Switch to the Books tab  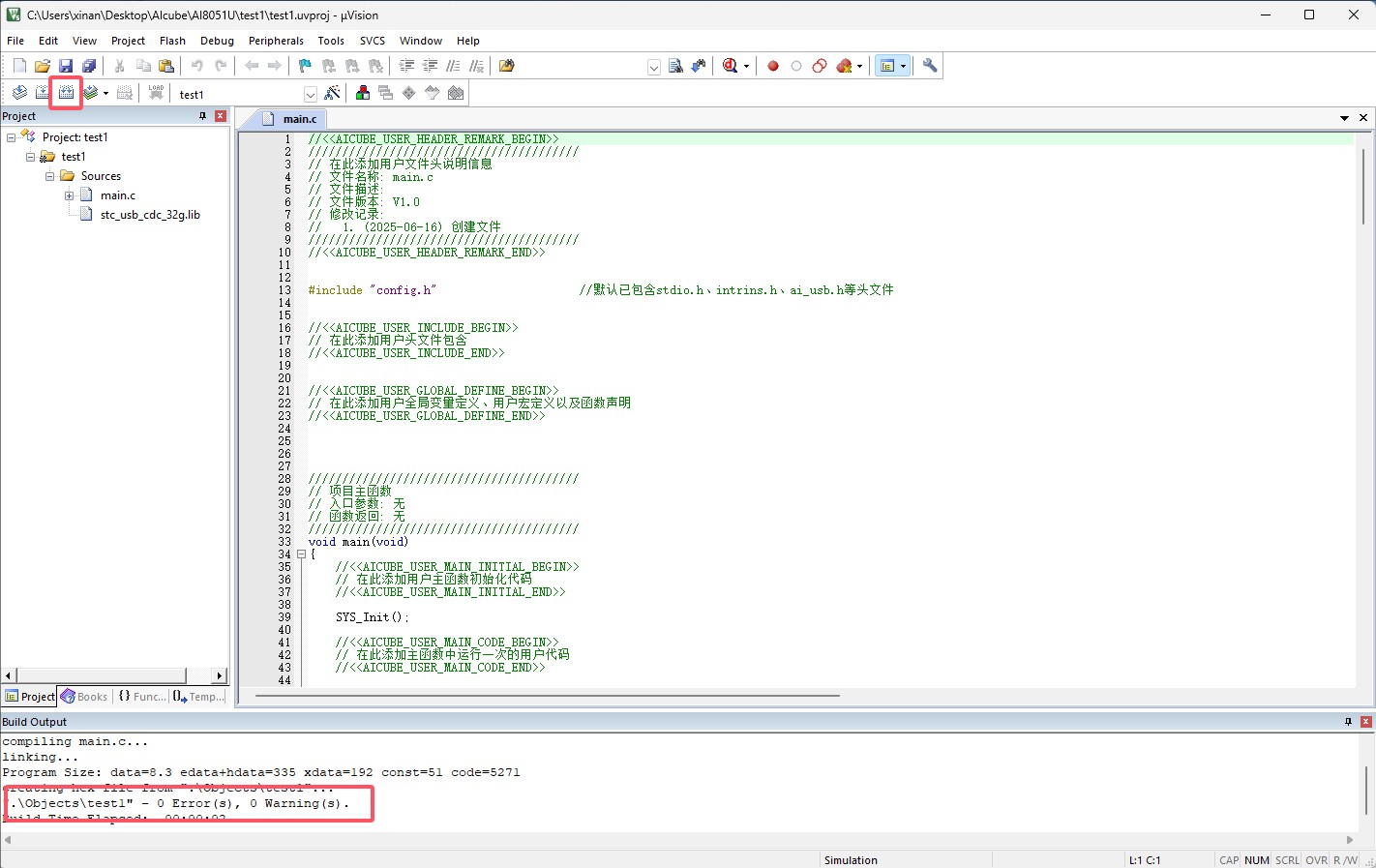click(x=84, y=697)
